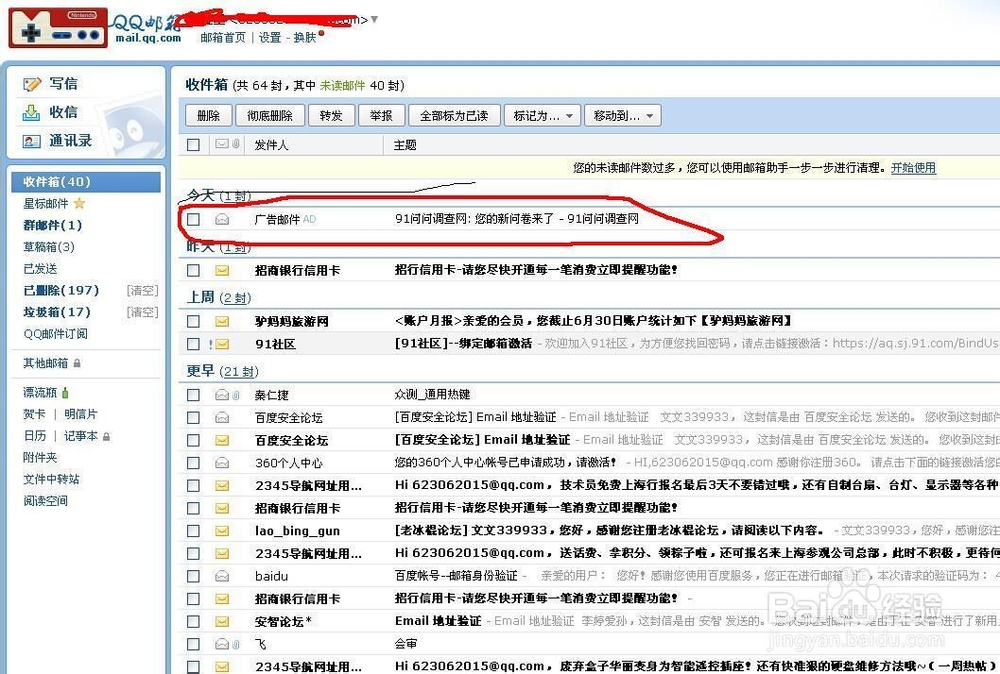Click the 设置 link in header
Viewport: 1000px width, 674px height.
point(270,38)
